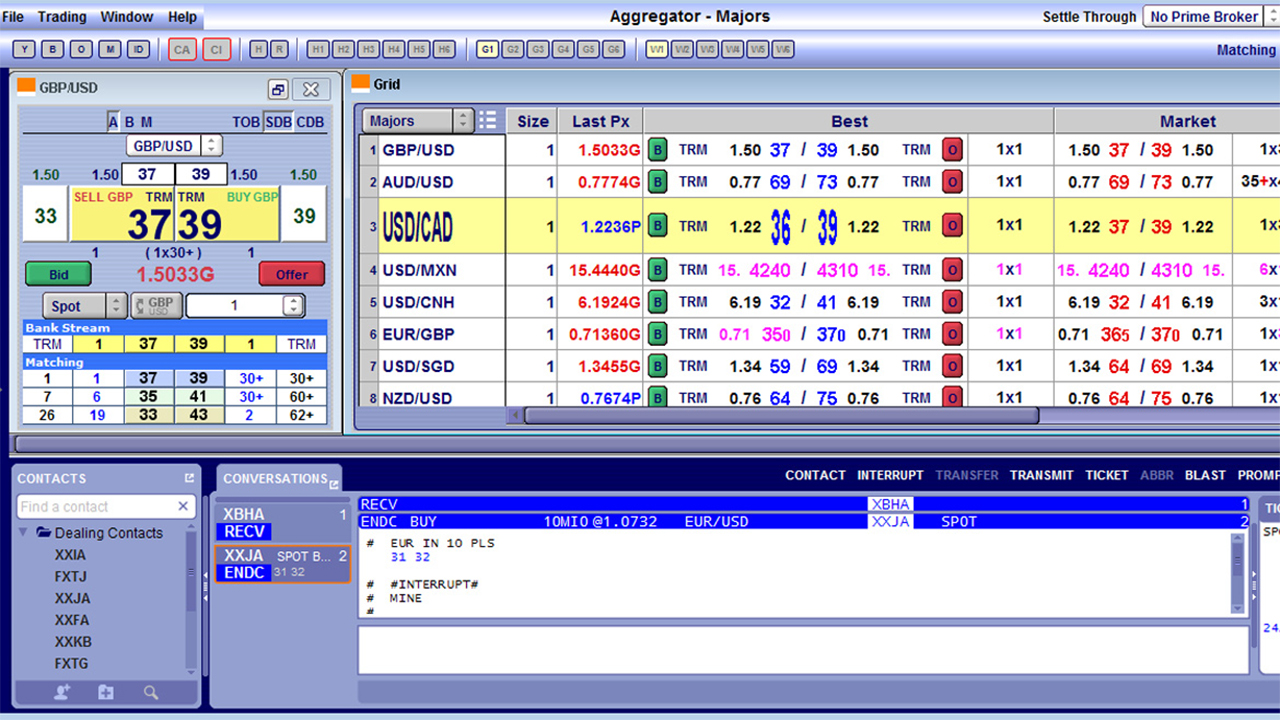Switch to the W1 workspace button
The width and height of the screenshot is (1280, 720).
coord(657,49)
